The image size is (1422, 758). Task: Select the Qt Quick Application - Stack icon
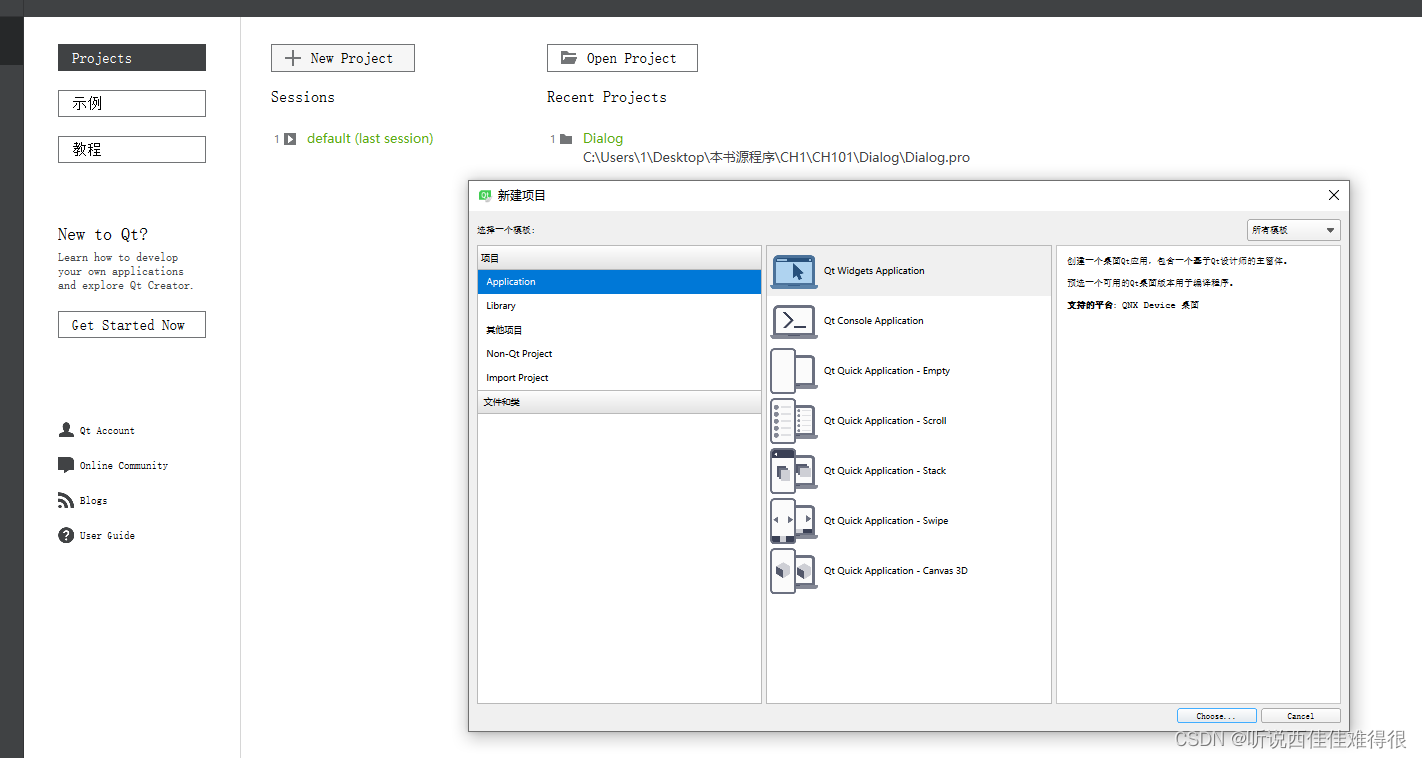[794, 471]
